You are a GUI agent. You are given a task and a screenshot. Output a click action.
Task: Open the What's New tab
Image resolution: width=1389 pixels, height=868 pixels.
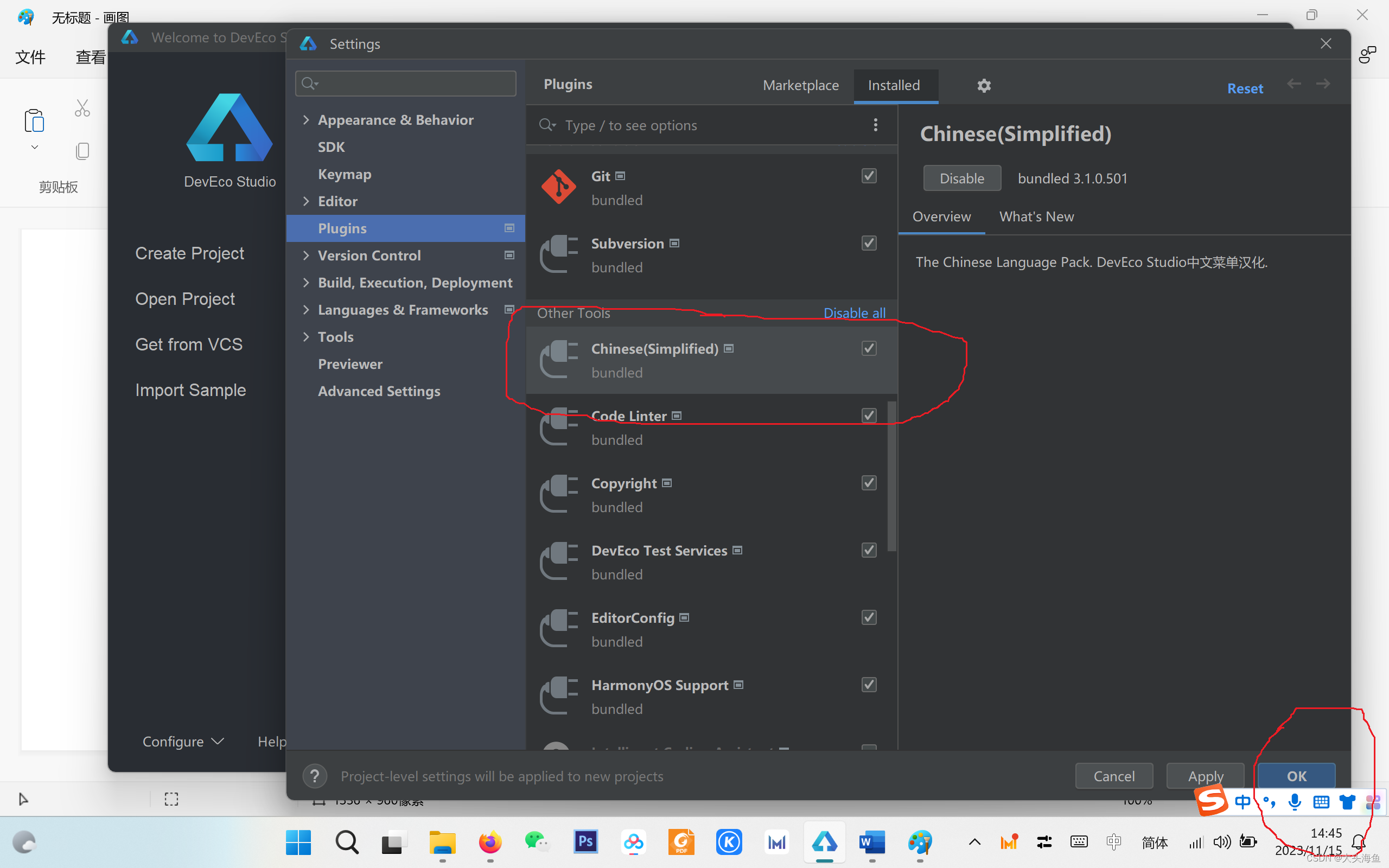1036,216
